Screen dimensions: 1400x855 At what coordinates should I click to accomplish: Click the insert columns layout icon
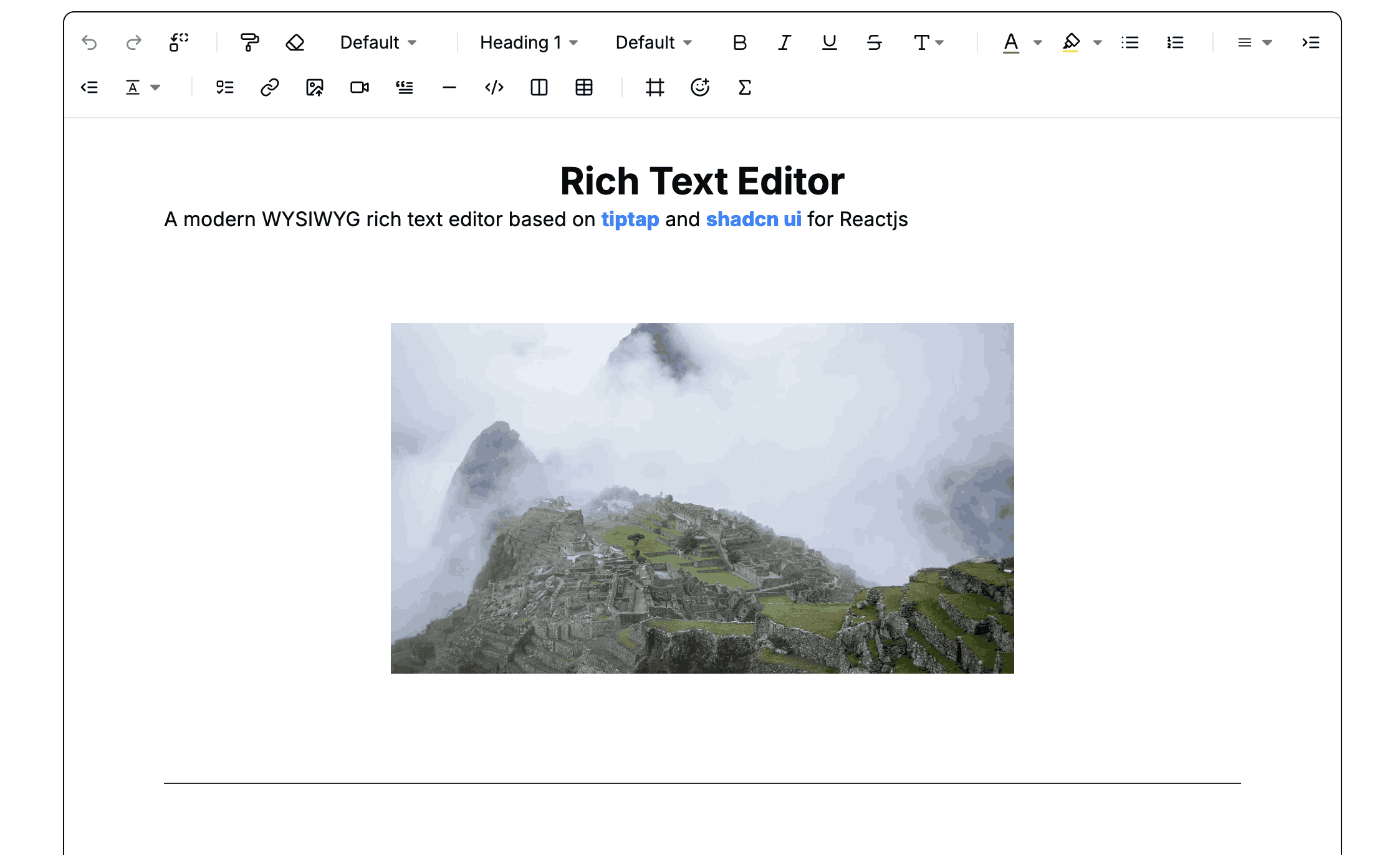539,88
